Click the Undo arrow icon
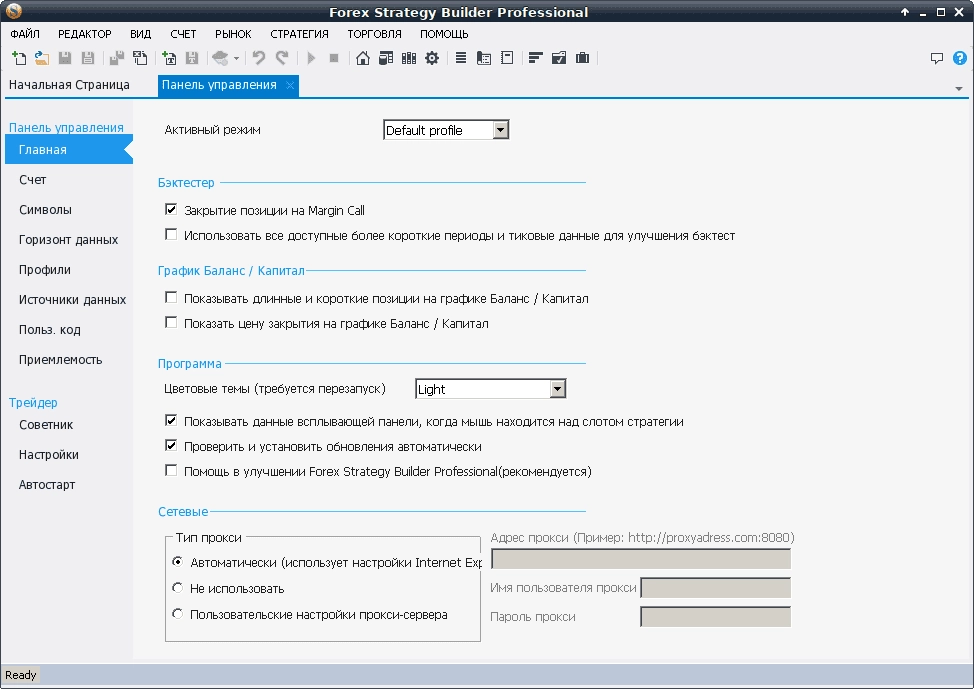 pos(258,58)
